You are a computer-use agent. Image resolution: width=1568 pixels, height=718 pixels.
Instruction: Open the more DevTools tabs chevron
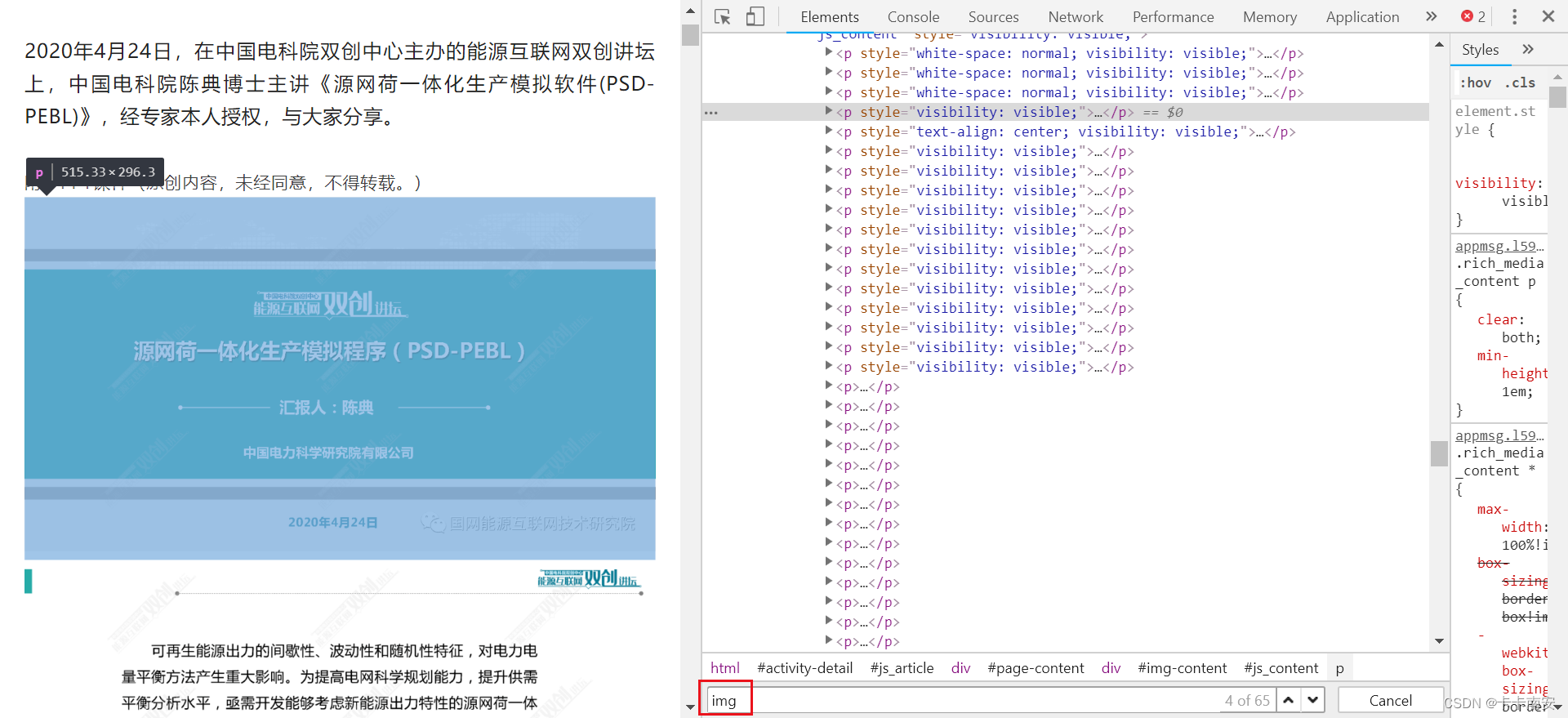click(x=1431, y=16)
